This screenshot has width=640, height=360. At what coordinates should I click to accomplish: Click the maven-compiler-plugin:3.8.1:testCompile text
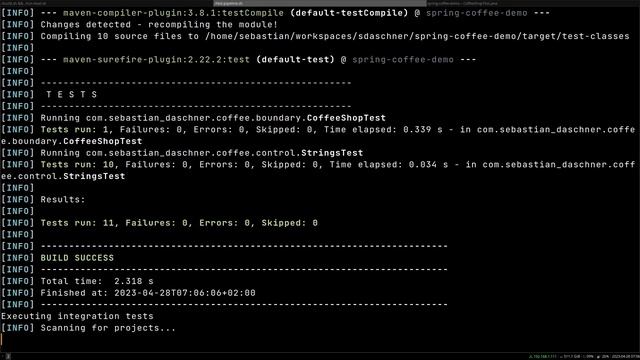point(173,13)
